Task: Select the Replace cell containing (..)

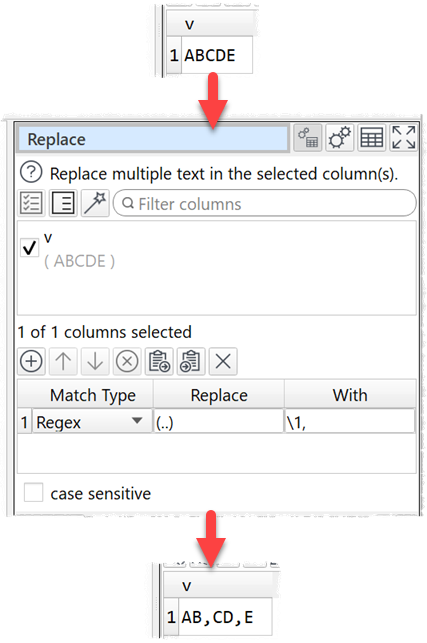Action: pos(219,421)
